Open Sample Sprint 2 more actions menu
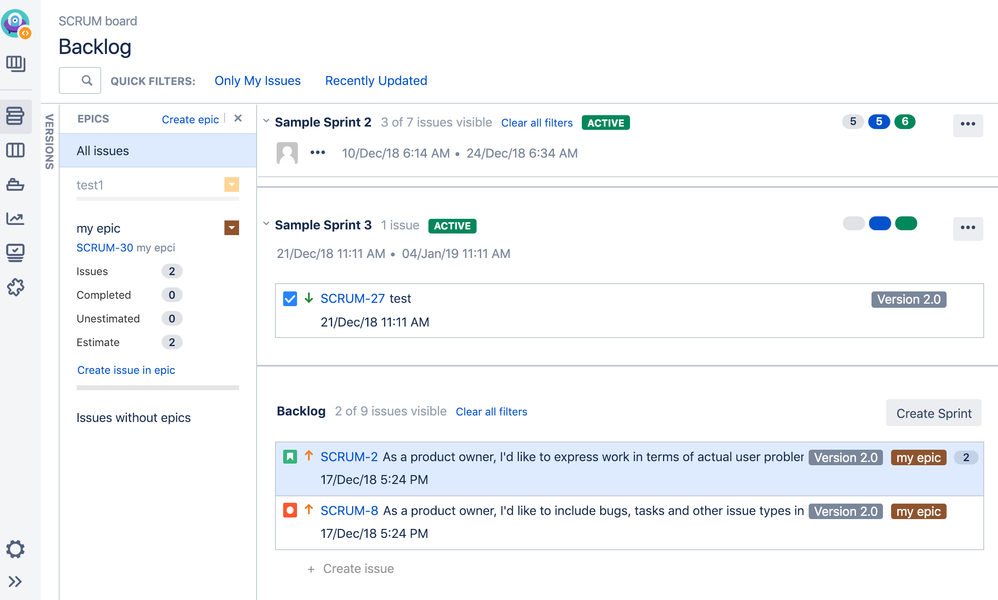Screen dimensions: 998x600 tap(967, 124)
